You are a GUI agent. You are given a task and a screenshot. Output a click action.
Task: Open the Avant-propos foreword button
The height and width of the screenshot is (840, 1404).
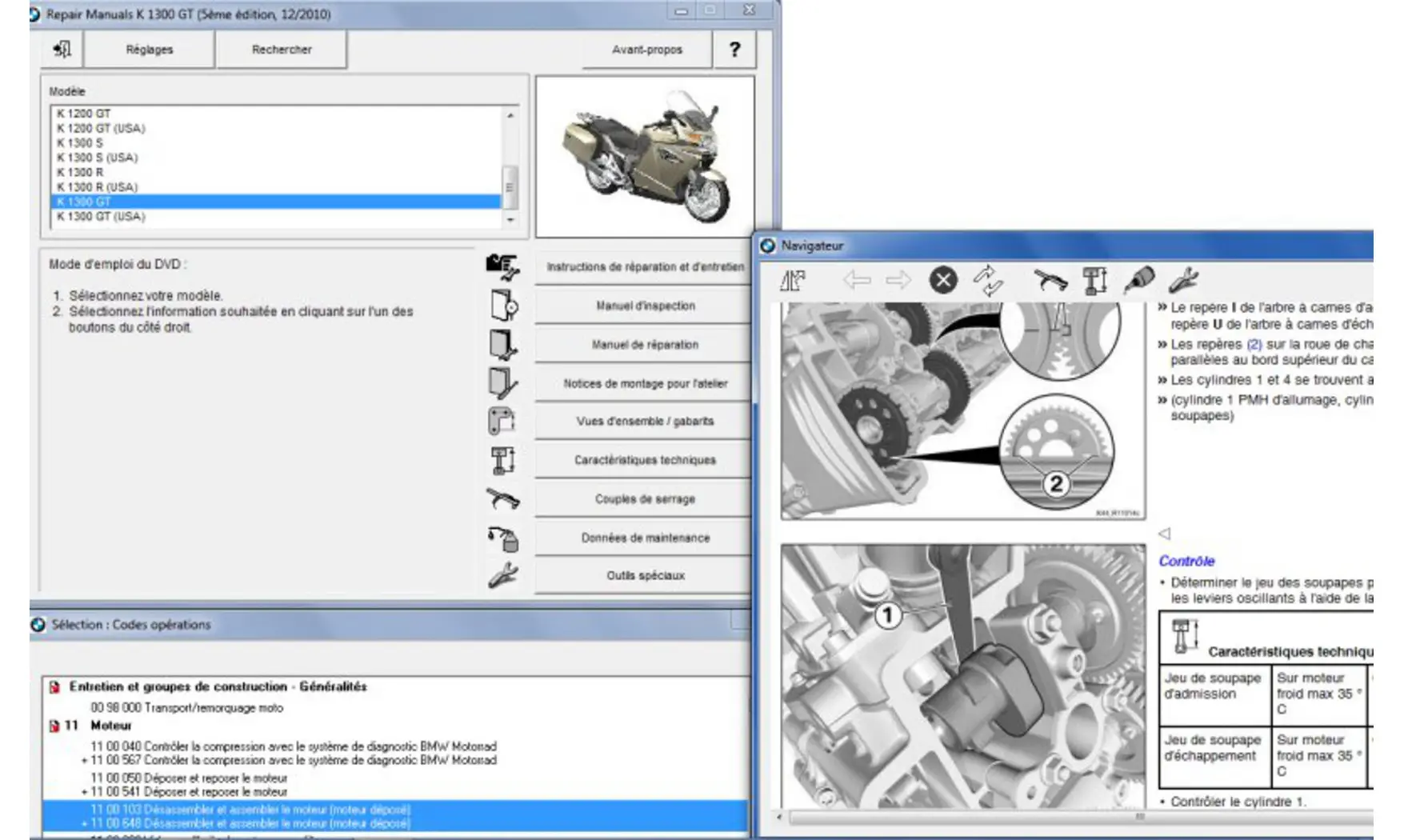[x=646, y=50]
